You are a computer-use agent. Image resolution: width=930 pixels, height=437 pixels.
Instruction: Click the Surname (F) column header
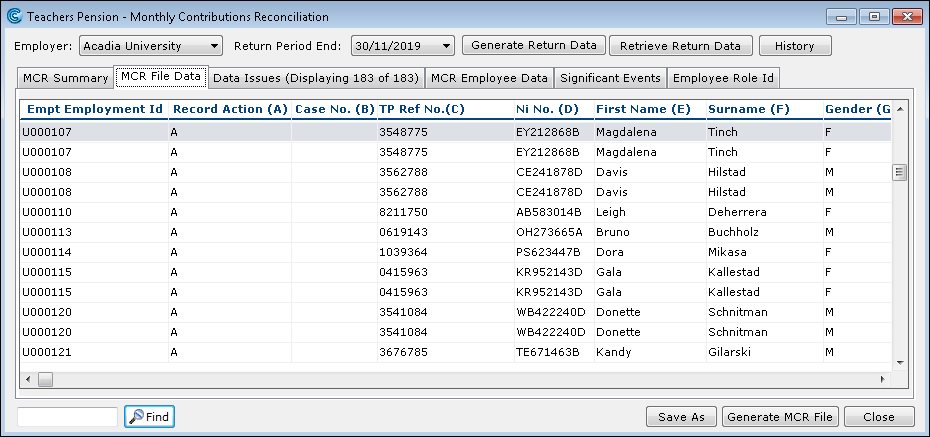tap(765, 110)
